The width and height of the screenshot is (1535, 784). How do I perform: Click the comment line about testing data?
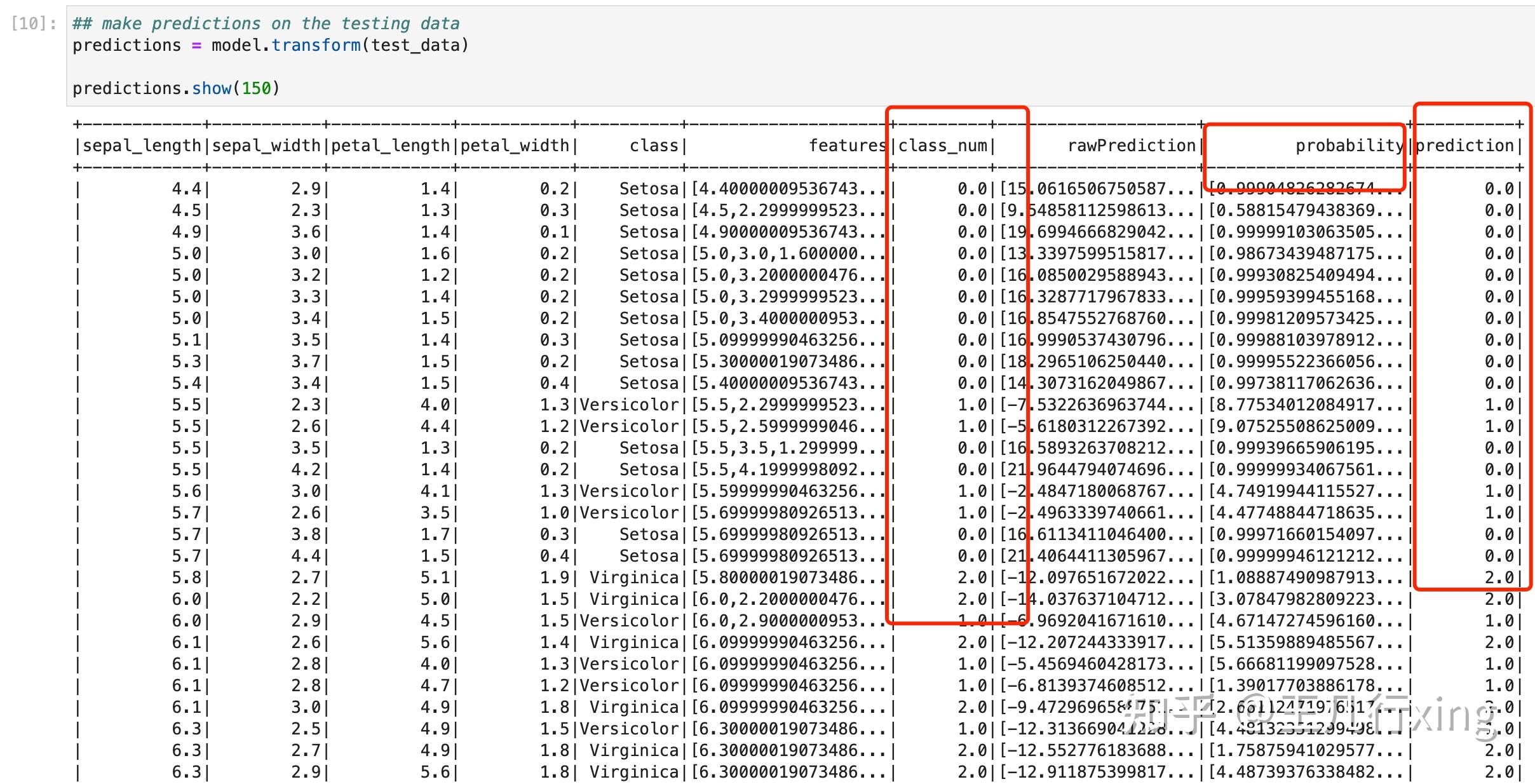point(266,24)
